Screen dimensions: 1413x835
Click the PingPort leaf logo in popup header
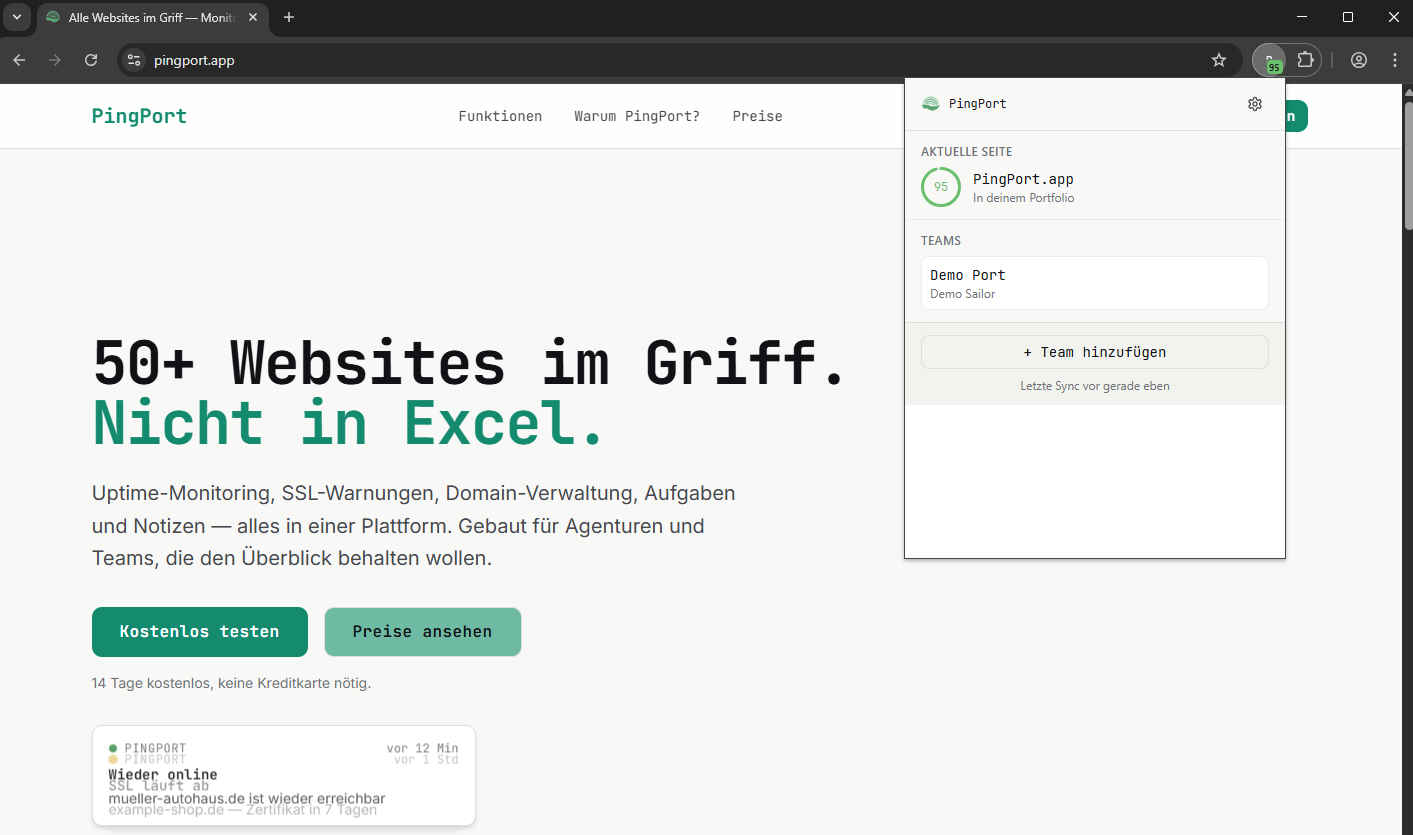pyautogui.click(x=930, y=103)
